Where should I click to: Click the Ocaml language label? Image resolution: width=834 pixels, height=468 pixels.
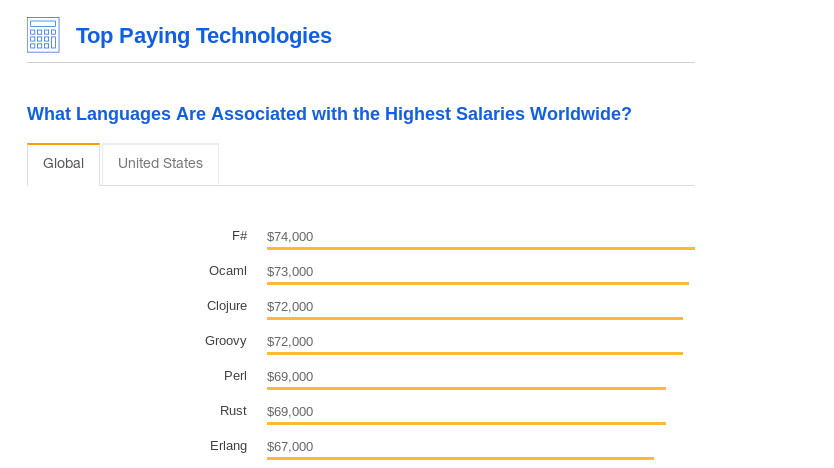pyautogui.click(x=228, y=271)
